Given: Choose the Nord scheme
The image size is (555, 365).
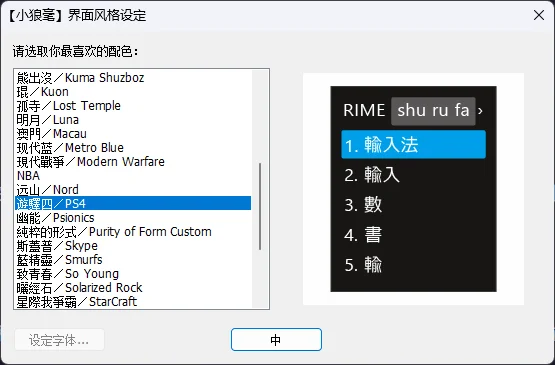Looking at the screenshot, I should point(133,189).
